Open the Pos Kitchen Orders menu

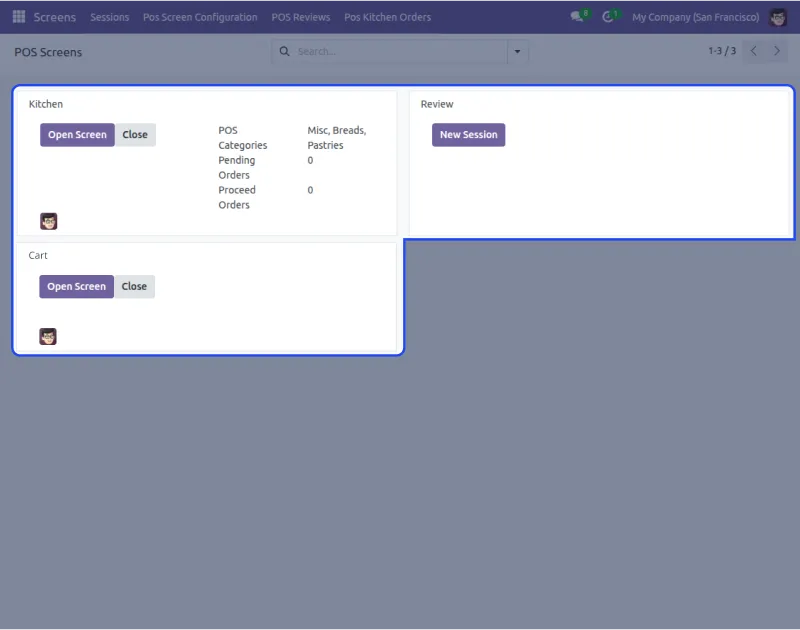tap(388, 17)
